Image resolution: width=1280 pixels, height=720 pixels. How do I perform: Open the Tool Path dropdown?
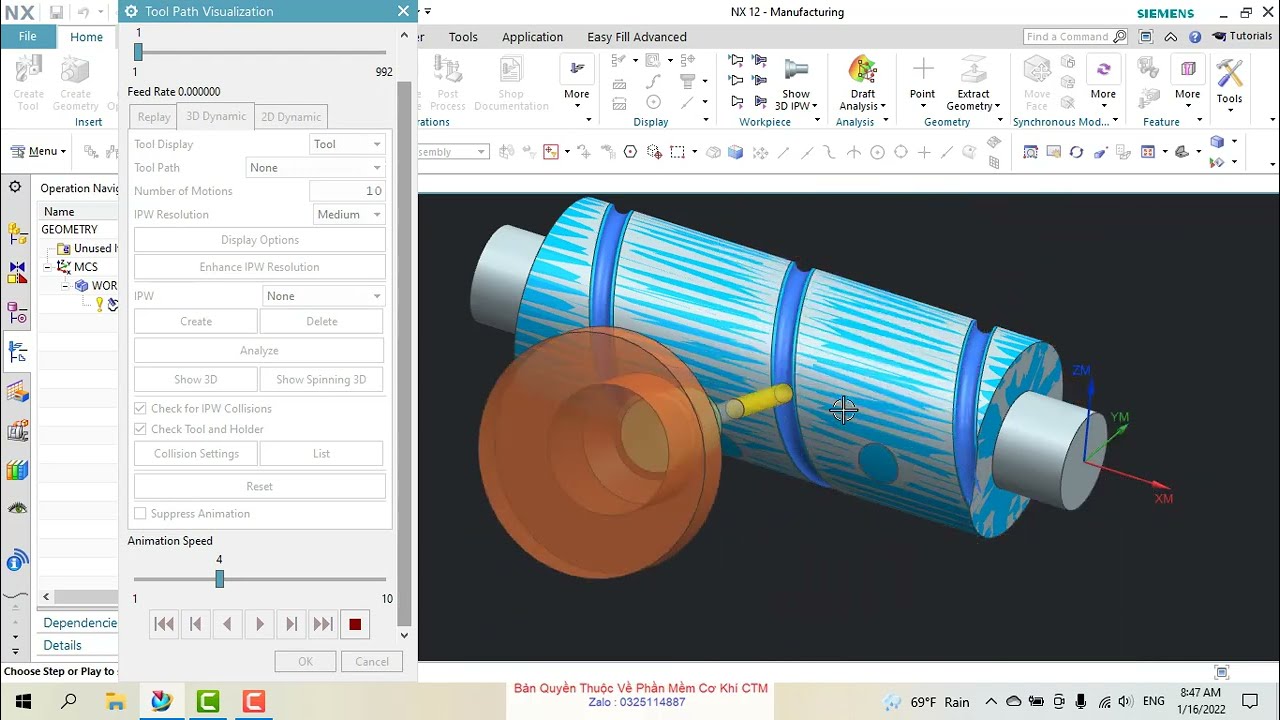[315, 167]
